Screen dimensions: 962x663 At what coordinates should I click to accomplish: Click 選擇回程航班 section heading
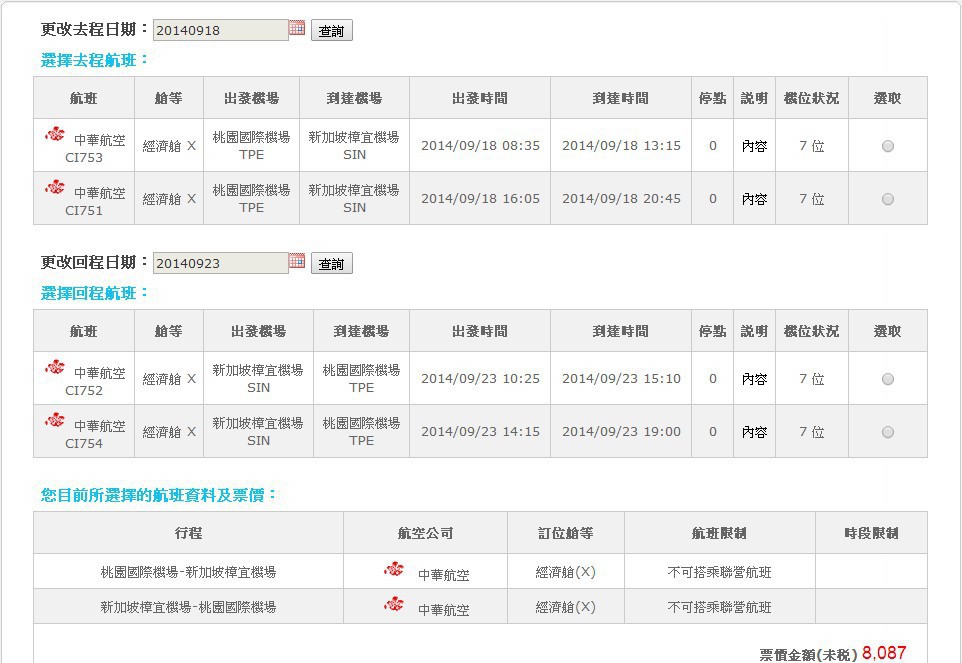click(x=94, y=293)
